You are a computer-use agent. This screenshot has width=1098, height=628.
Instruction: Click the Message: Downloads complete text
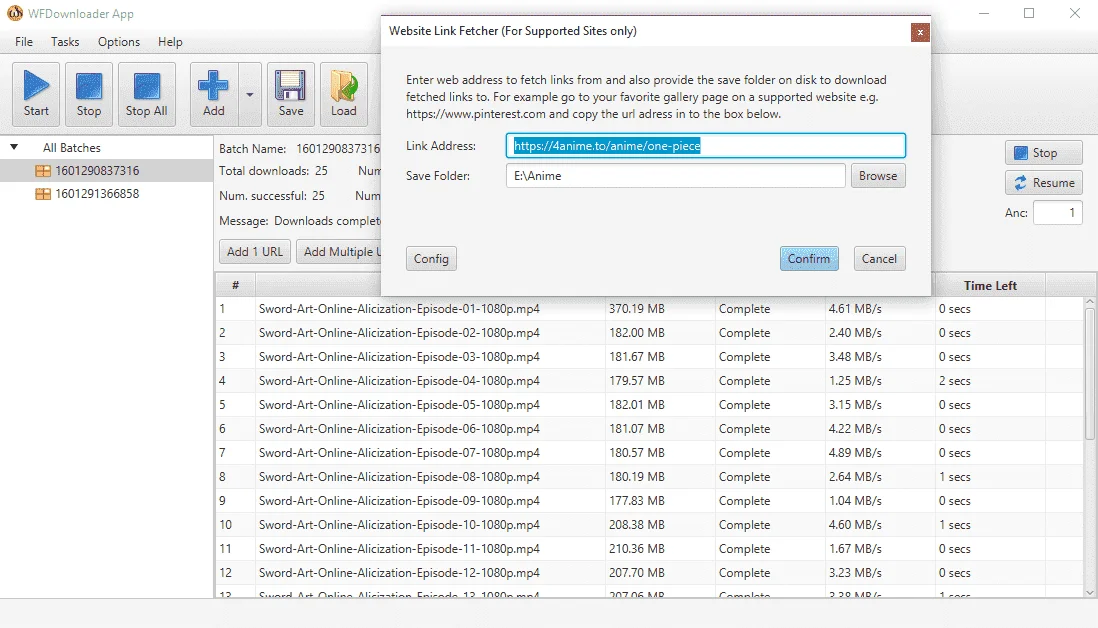click(x=300, y=221)
